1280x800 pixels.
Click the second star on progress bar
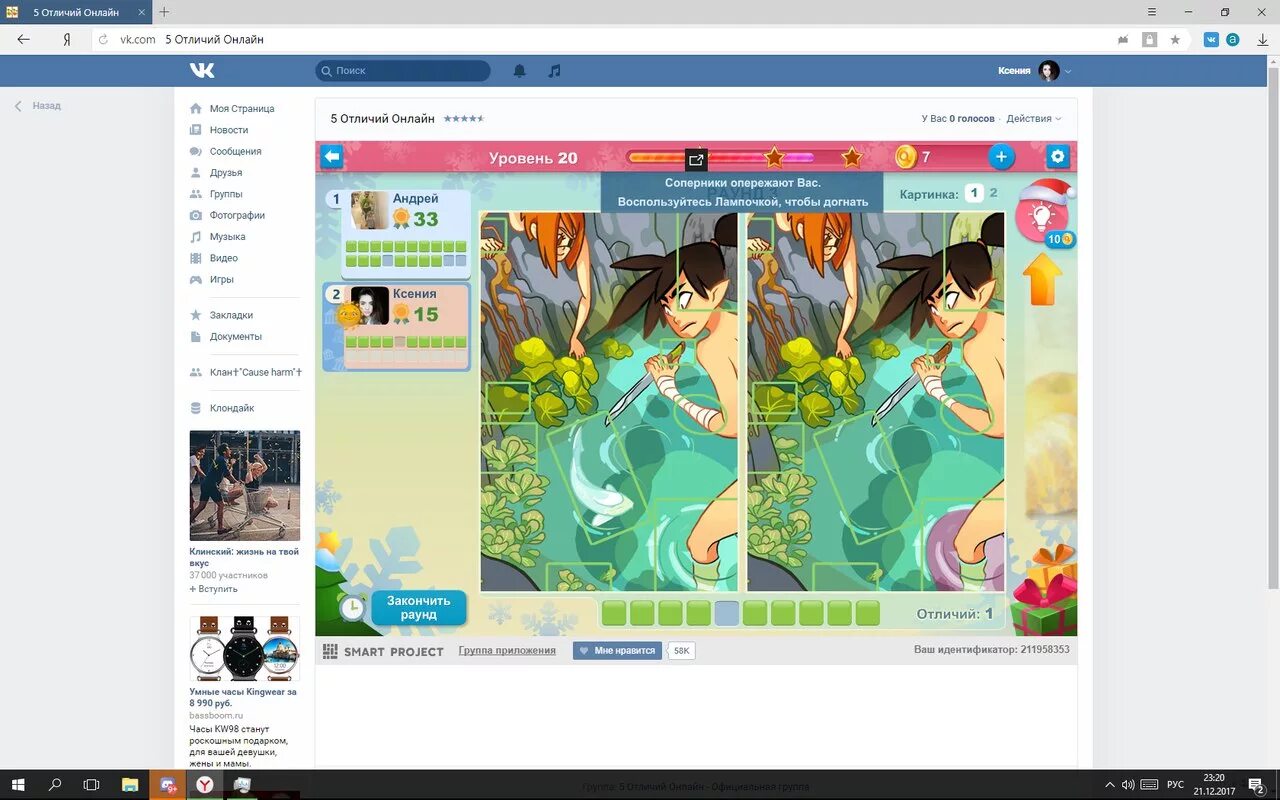851,157
